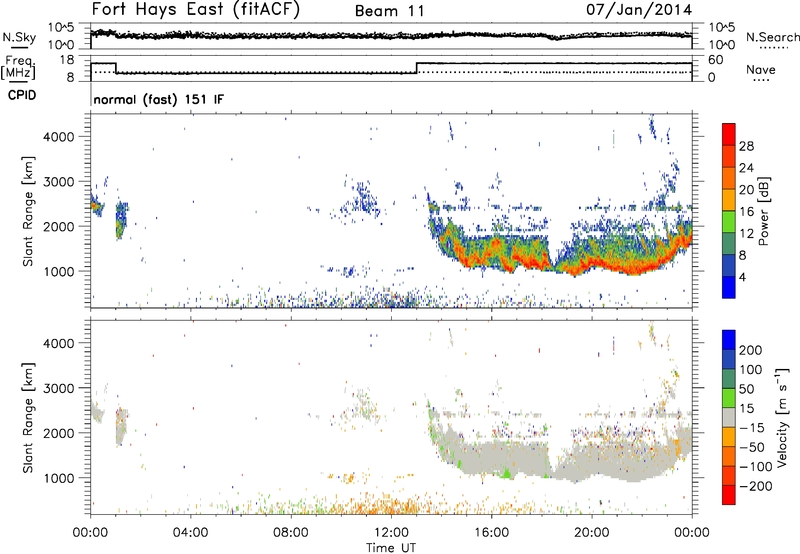
Task: Click the '18' tick on frequency axis
Action: pos(66,60)
